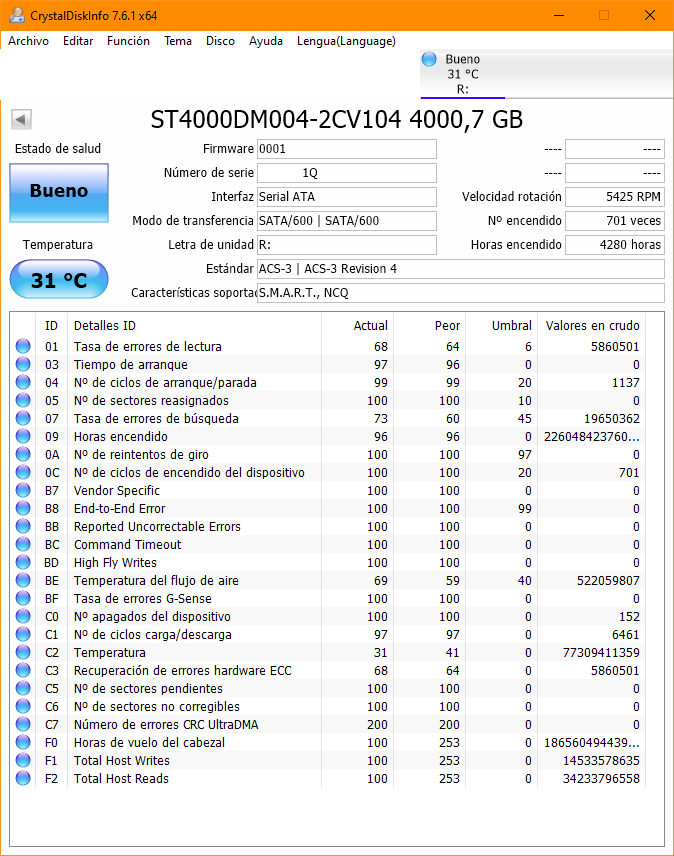Open the Disco menu
This screenshot has height=856, width=674.
(220, 41)
